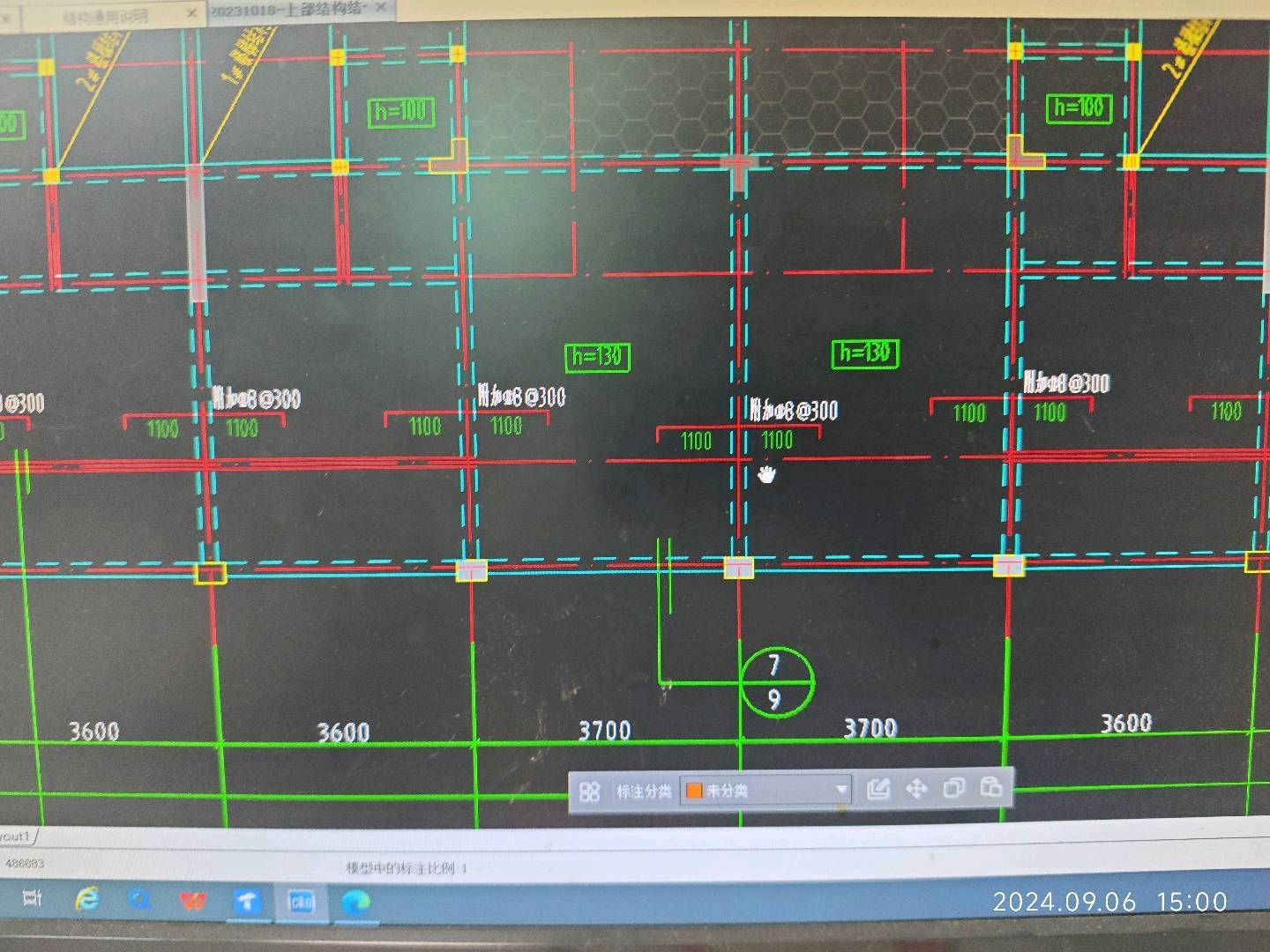Close the 20231018-上部结构结 tab
Image resolution: width=1270 pixels, height=952 pixels.
[x=380, y=7]
